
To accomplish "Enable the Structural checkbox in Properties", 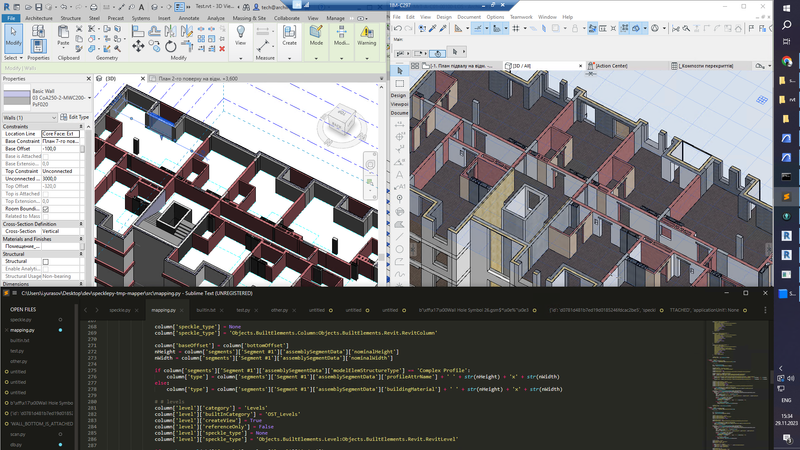I will (x=45, y=262).
